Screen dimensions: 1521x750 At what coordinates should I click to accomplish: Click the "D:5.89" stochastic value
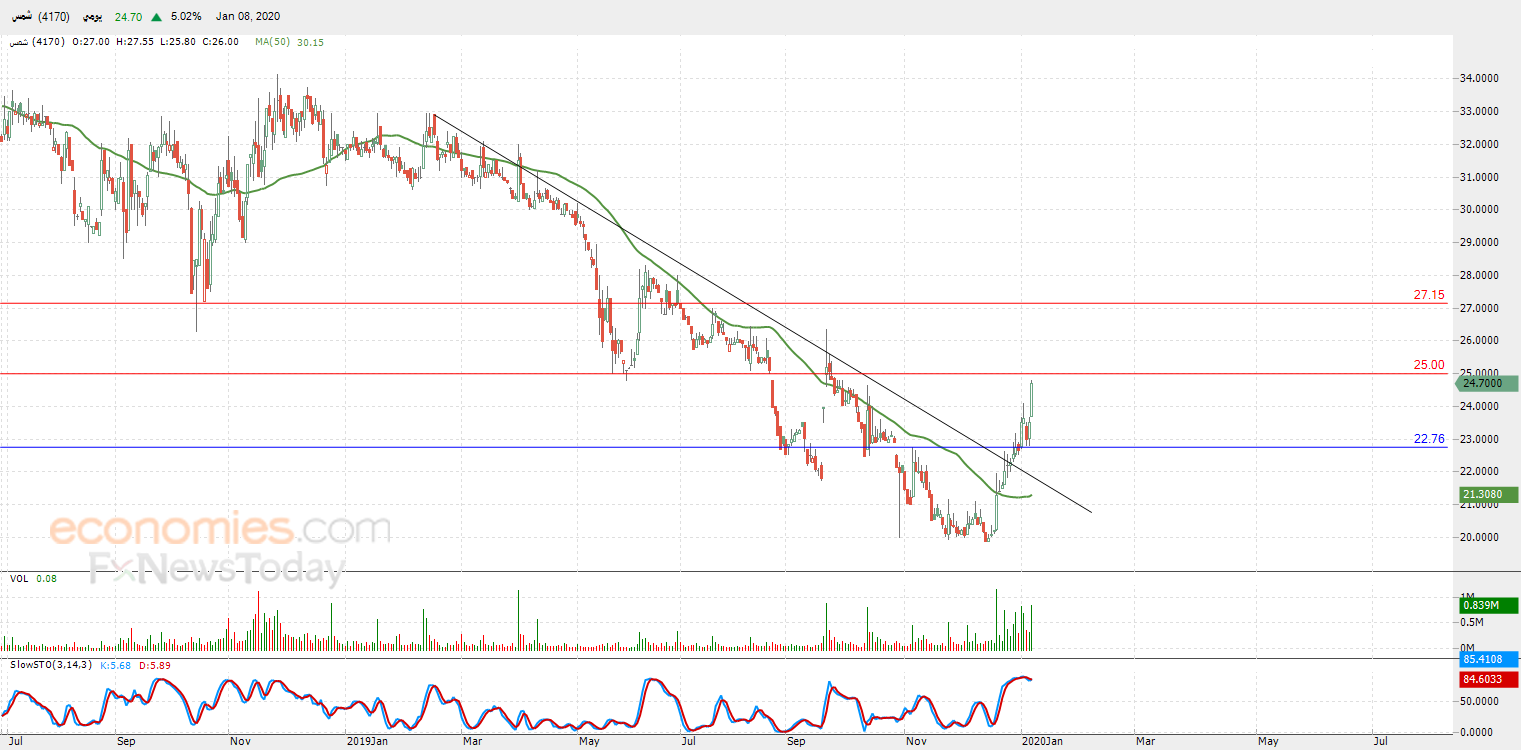click(154, 664)
